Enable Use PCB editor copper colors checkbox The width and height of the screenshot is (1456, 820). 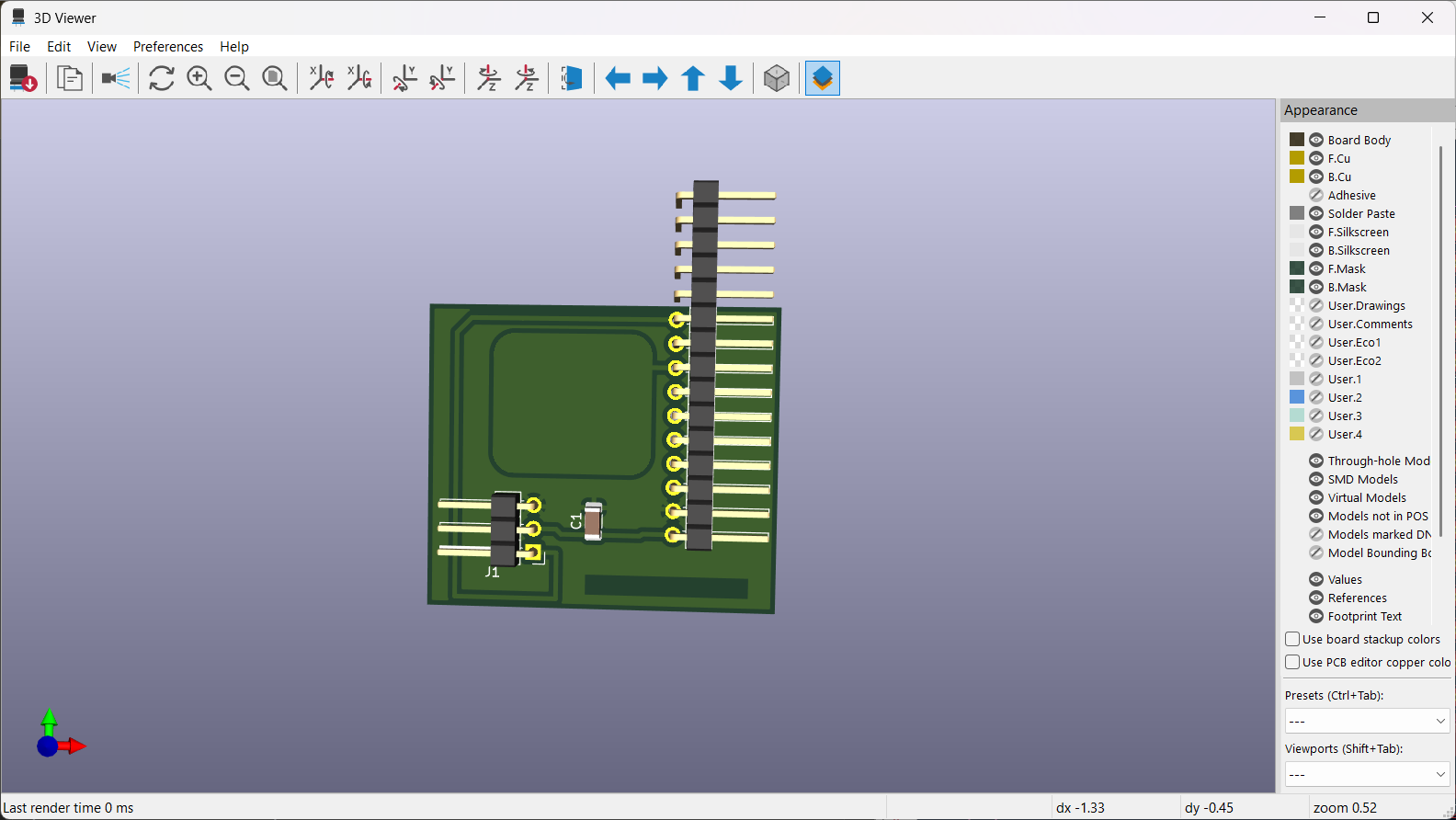1292,662
